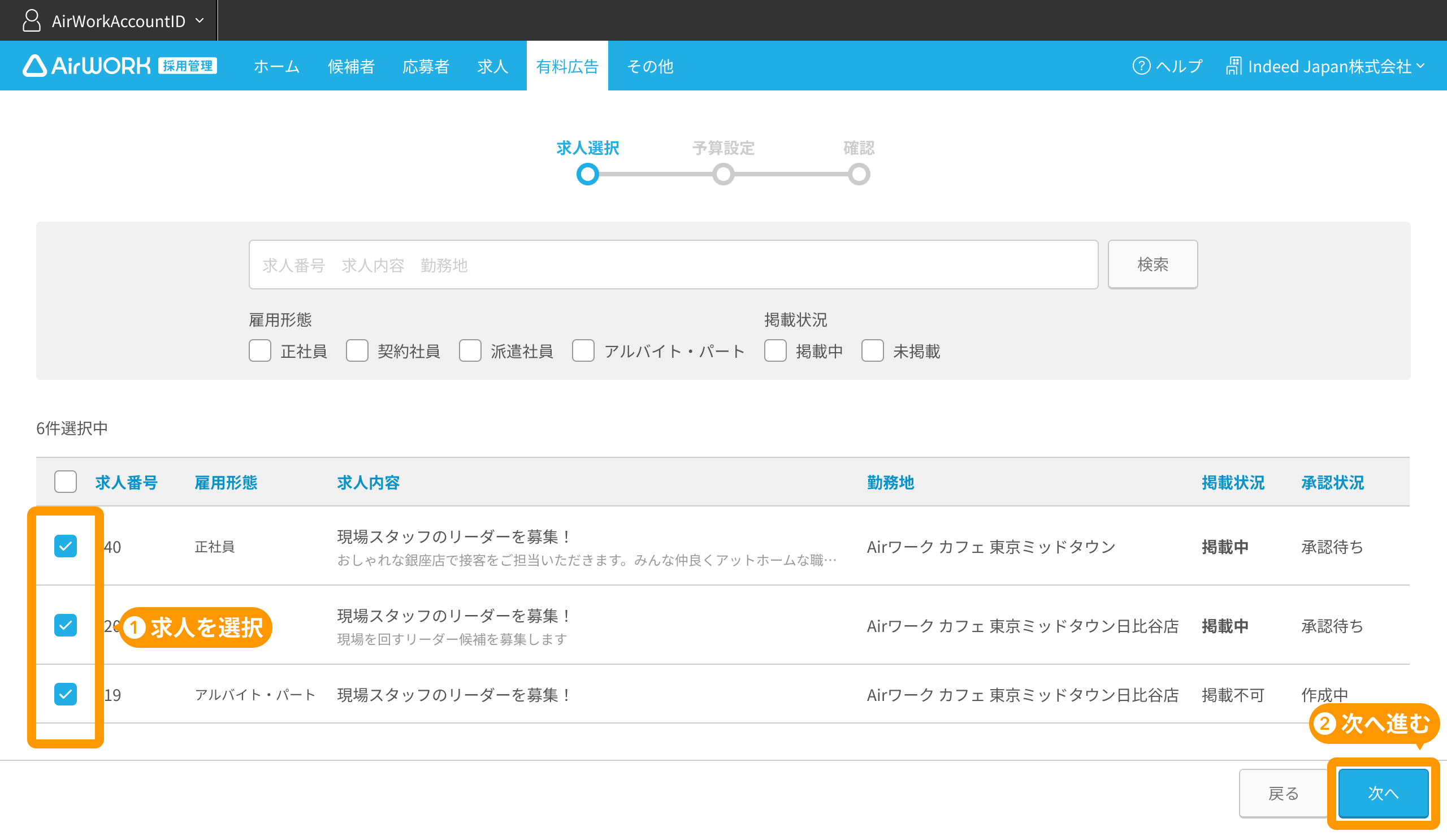Check the 正社員 filter checkbox
Viewport: 1447px width, 840px height.
pos(260,350)
